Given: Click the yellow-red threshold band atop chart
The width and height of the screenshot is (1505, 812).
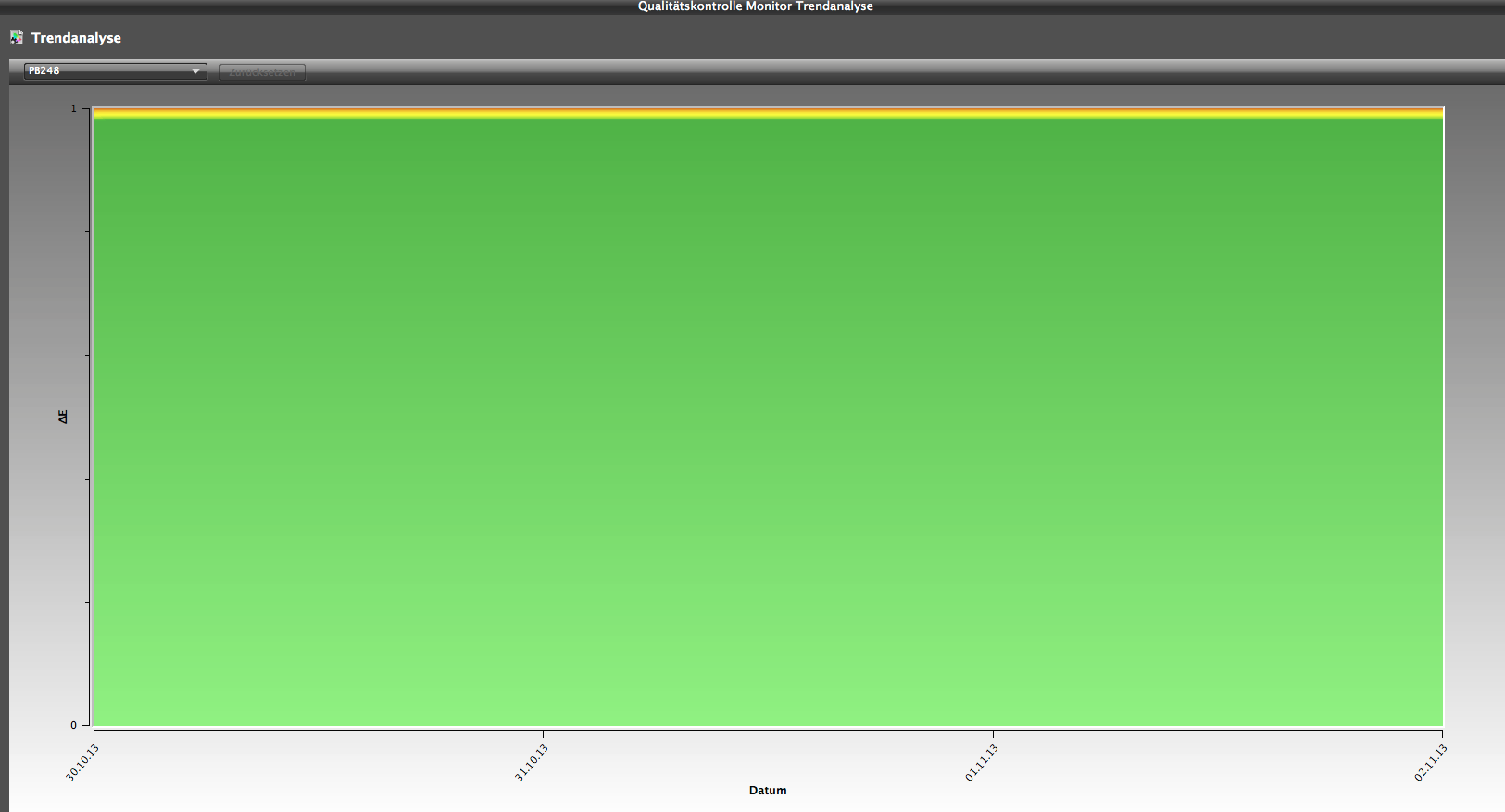Looking at the screenshot, I should coord(768,113).
